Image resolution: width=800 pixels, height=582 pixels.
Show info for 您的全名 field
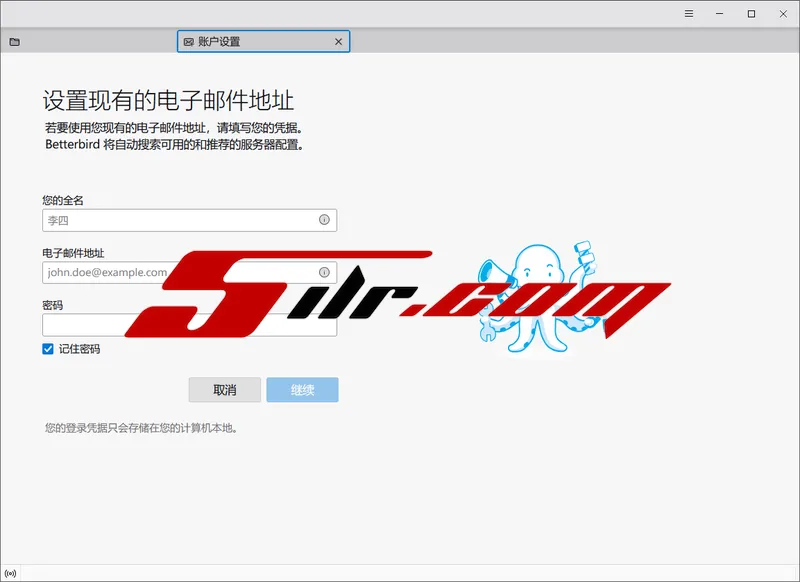pos(324,220)
